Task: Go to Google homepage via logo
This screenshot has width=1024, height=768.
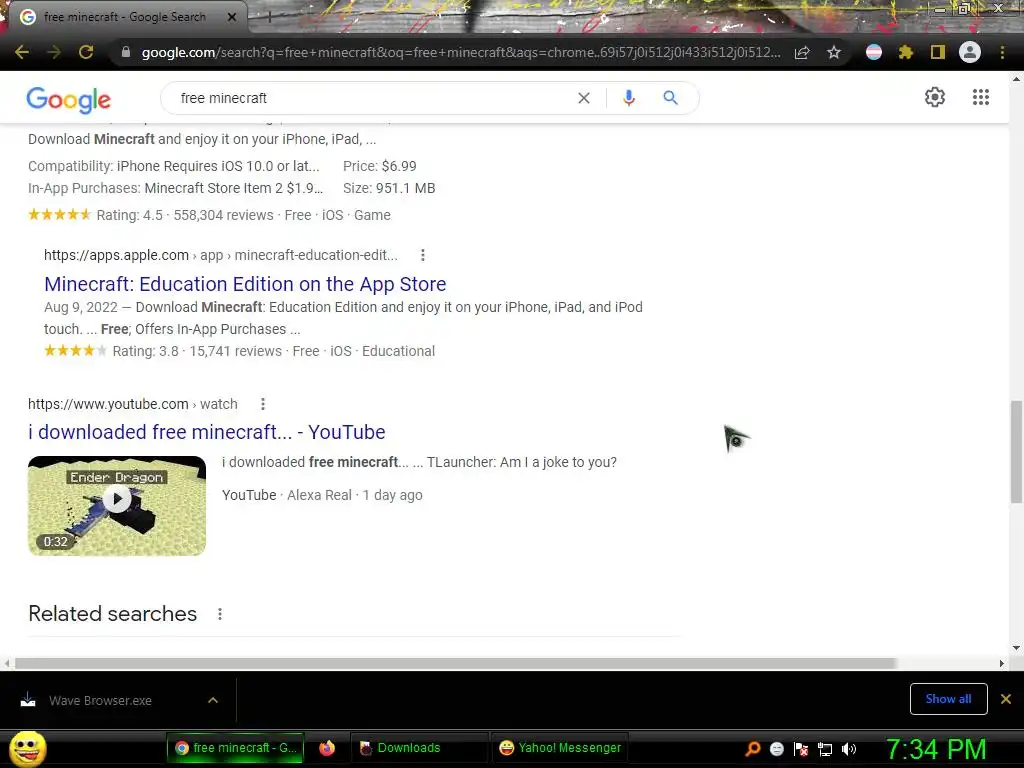Action: [x=69, y=99]
